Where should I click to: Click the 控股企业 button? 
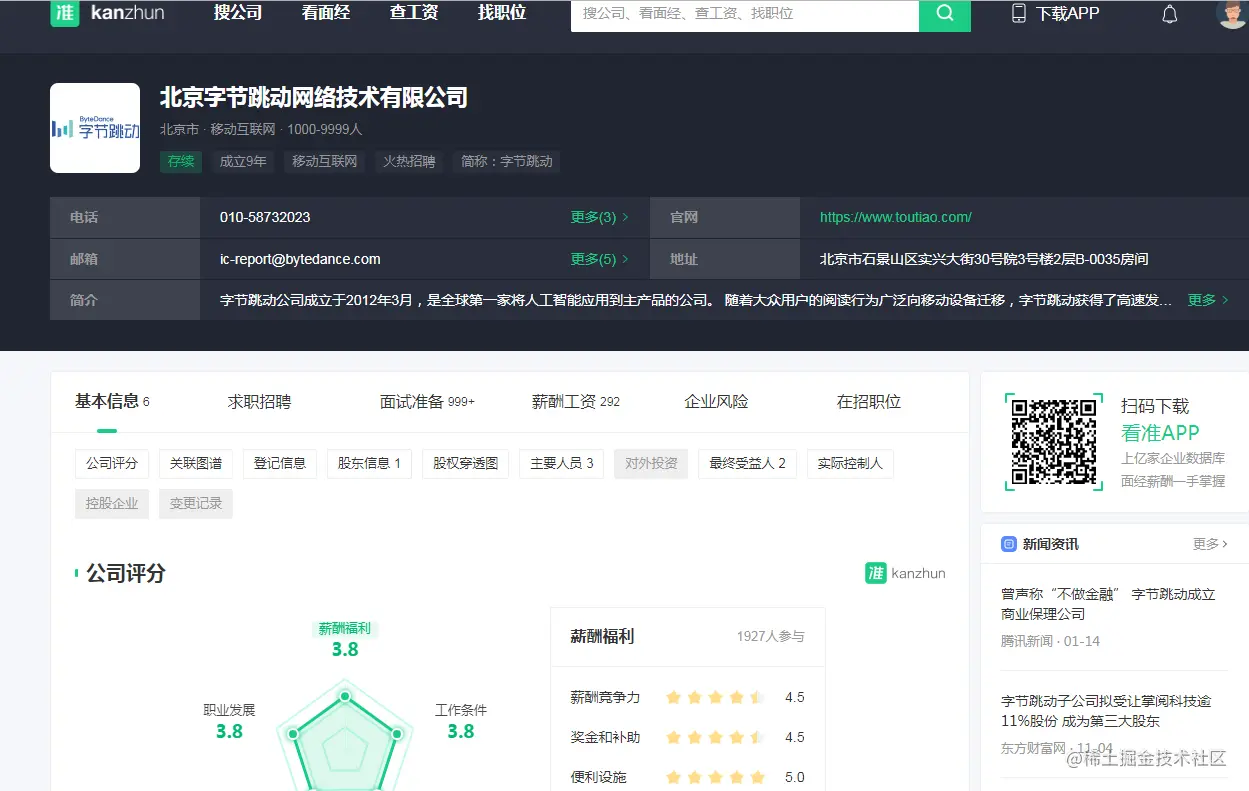(x=112, y=504)
